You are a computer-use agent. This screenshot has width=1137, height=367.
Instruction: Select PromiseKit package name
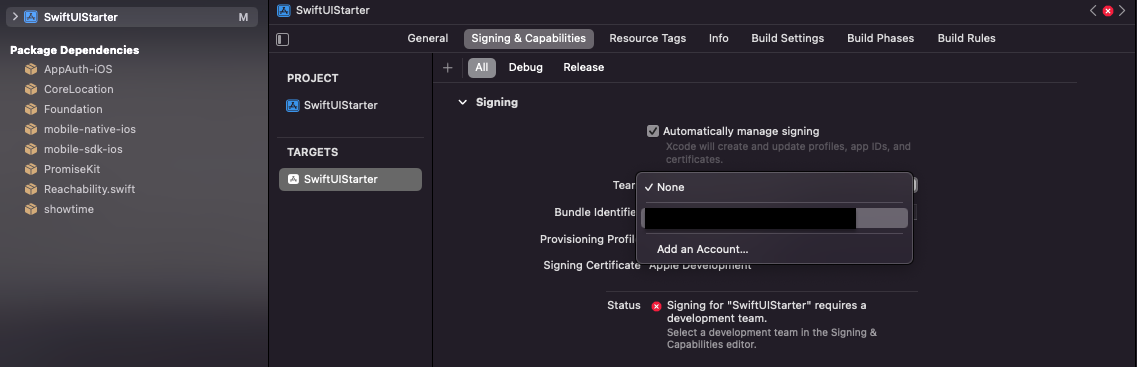(x=72, y=169)
